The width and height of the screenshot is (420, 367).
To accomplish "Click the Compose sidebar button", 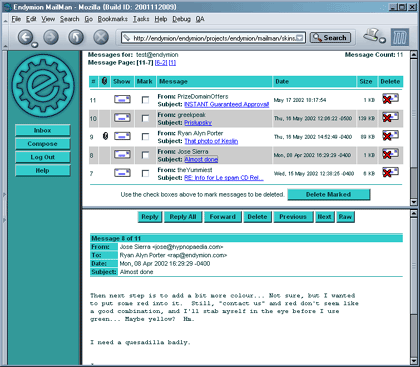I will point(43,144).
